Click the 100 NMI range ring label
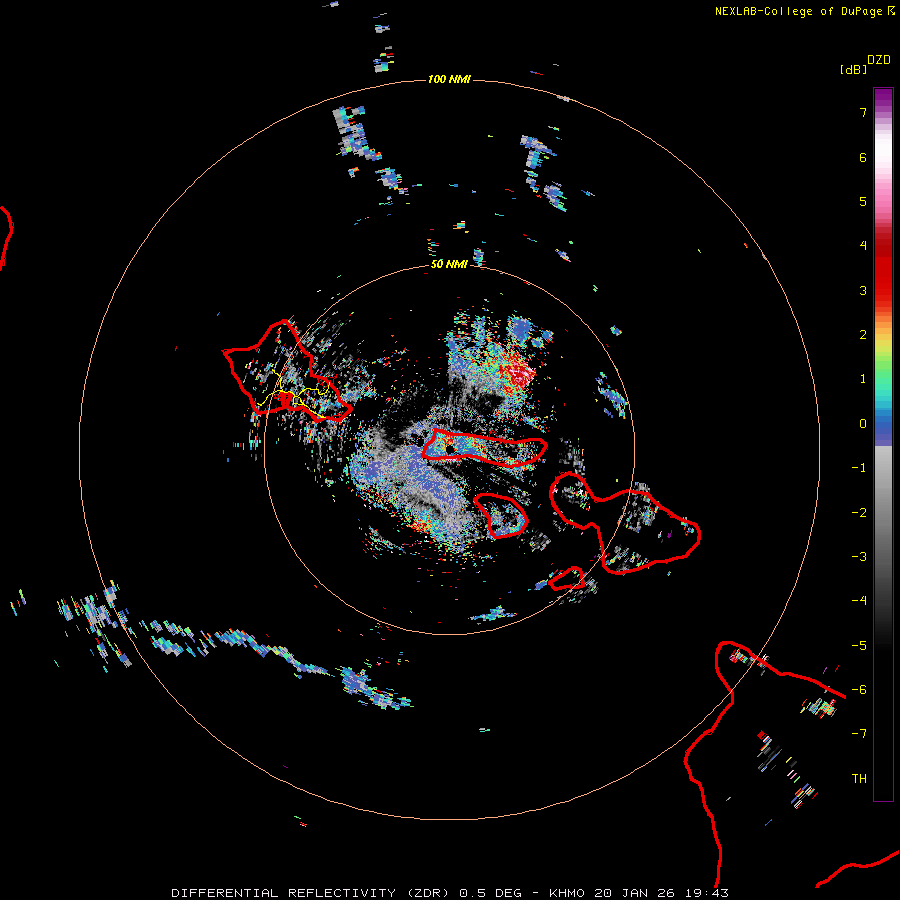 (x=449, y=79)
